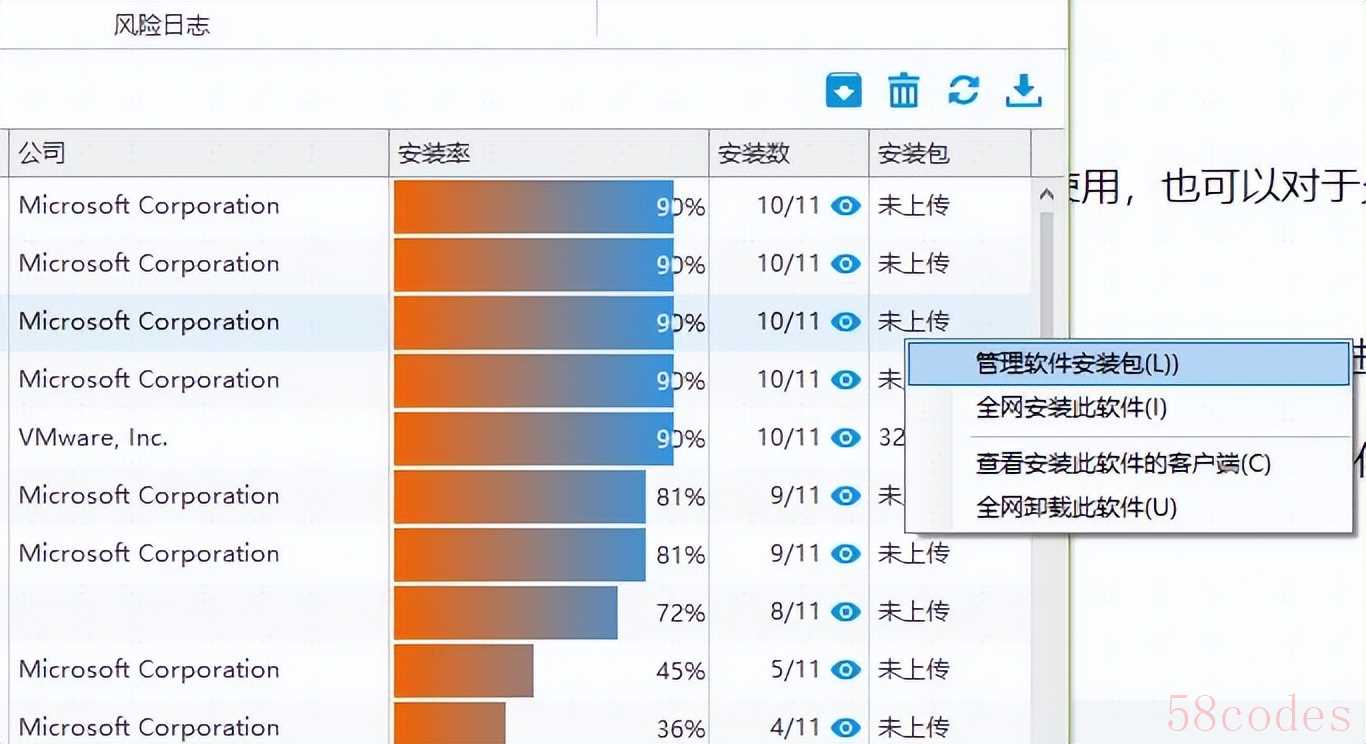Click the 5/11 install count cell
1366x744 pixels.
795,670
